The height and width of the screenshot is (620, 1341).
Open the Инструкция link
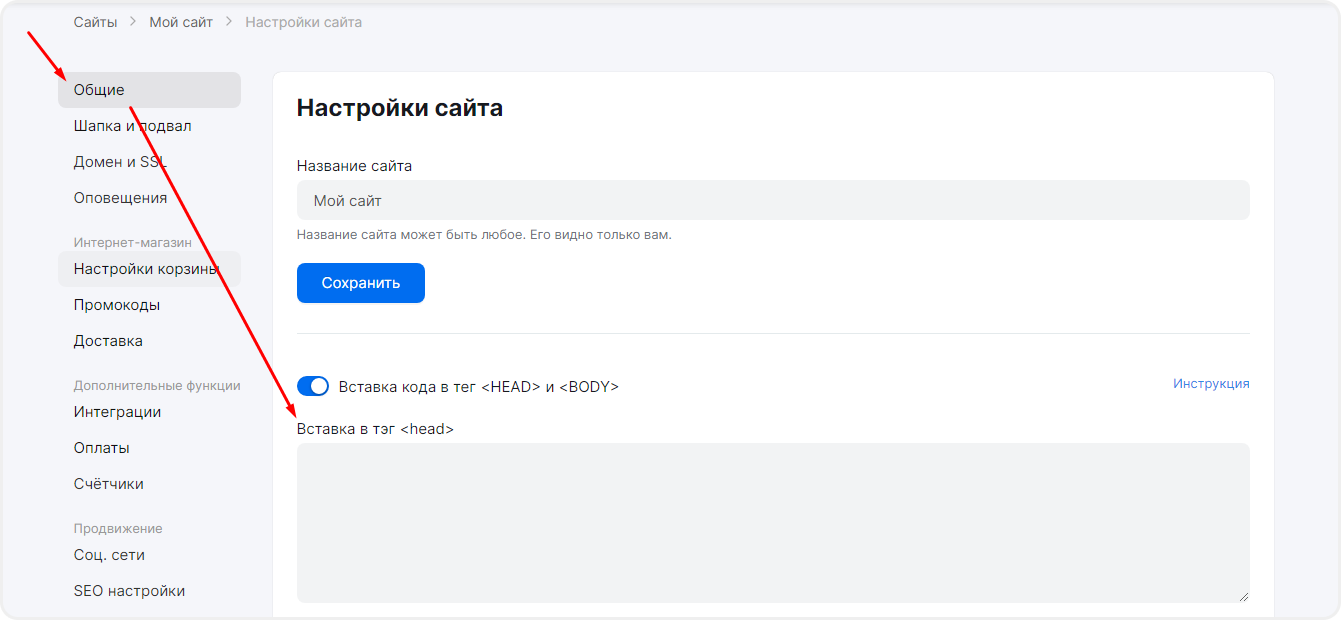1211,384
